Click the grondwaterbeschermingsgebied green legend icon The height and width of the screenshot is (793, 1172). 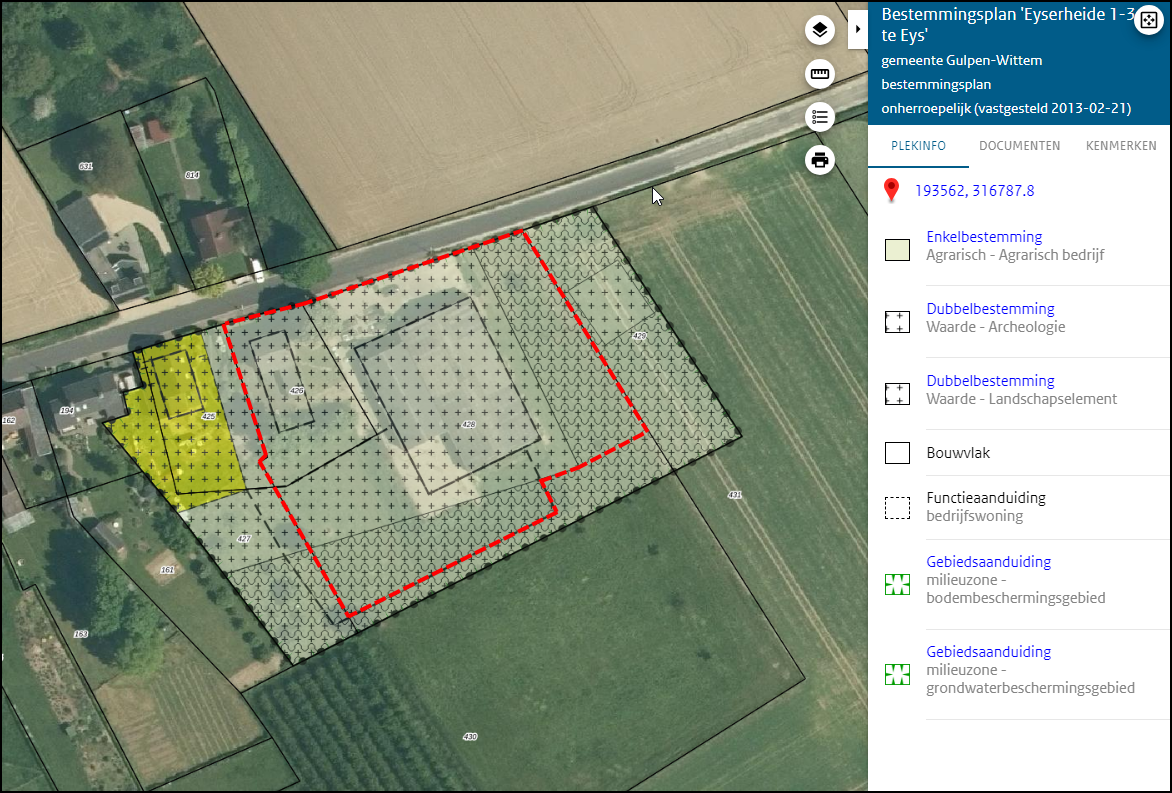pyautogui.click(x=897, y=675)
